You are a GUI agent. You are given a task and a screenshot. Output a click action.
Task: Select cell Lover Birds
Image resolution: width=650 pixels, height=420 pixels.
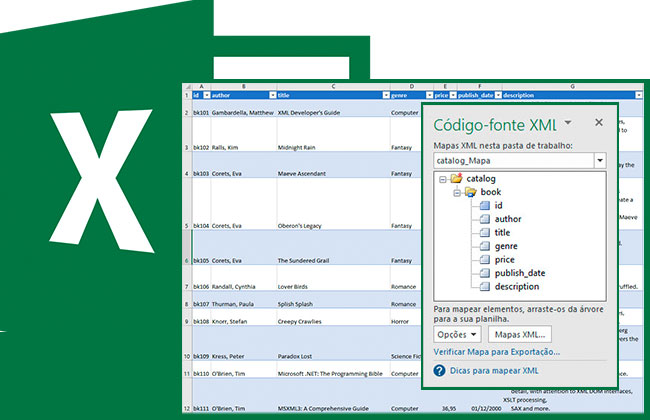click(x=333, y=278)
